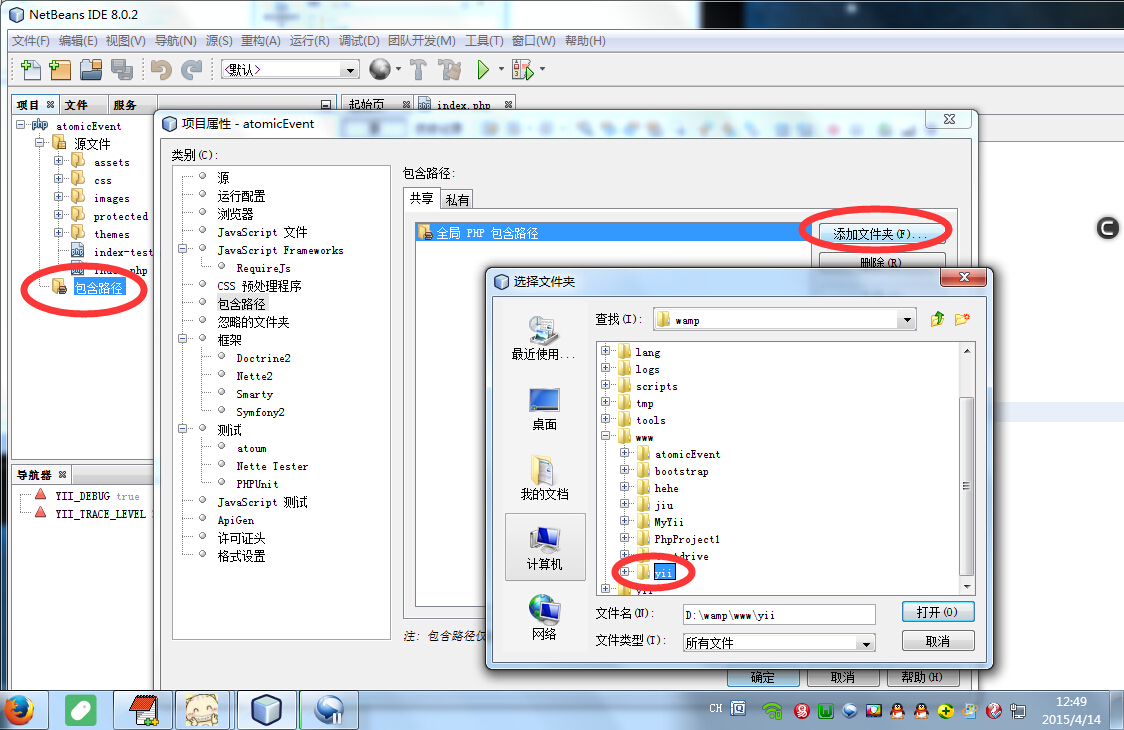Viewport: 1124px width, 730px height.
Task: Expand the atomicEvent folder in chooser
Action: point(624,452)
